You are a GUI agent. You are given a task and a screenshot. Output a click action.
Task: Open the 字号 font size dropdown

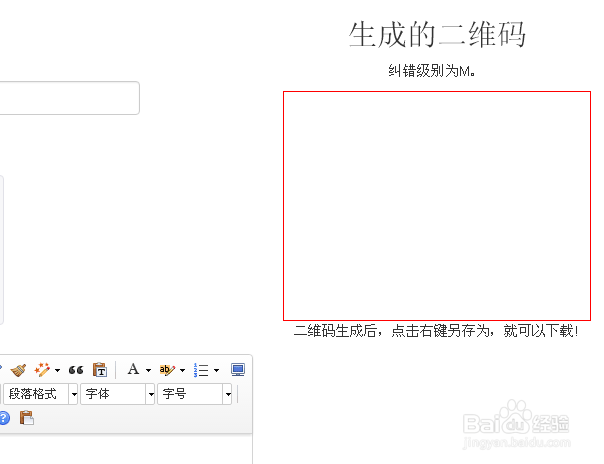click(x=195, y=394)
